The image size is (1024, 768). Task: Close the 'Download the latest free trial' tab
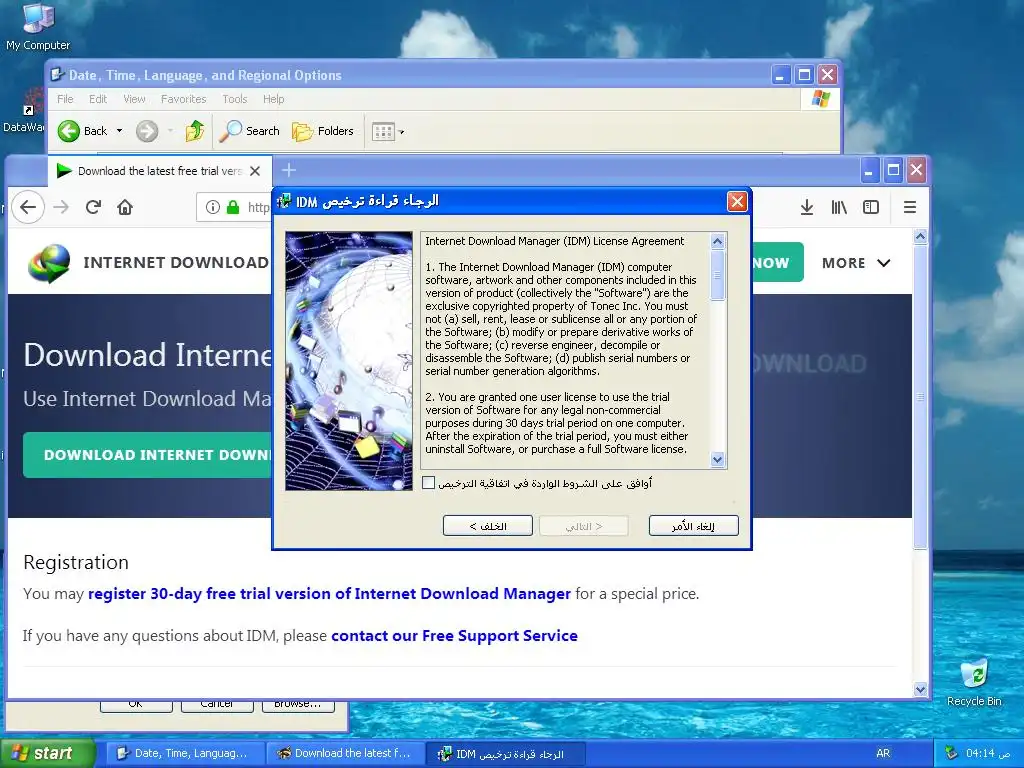(x=255, y=171)
